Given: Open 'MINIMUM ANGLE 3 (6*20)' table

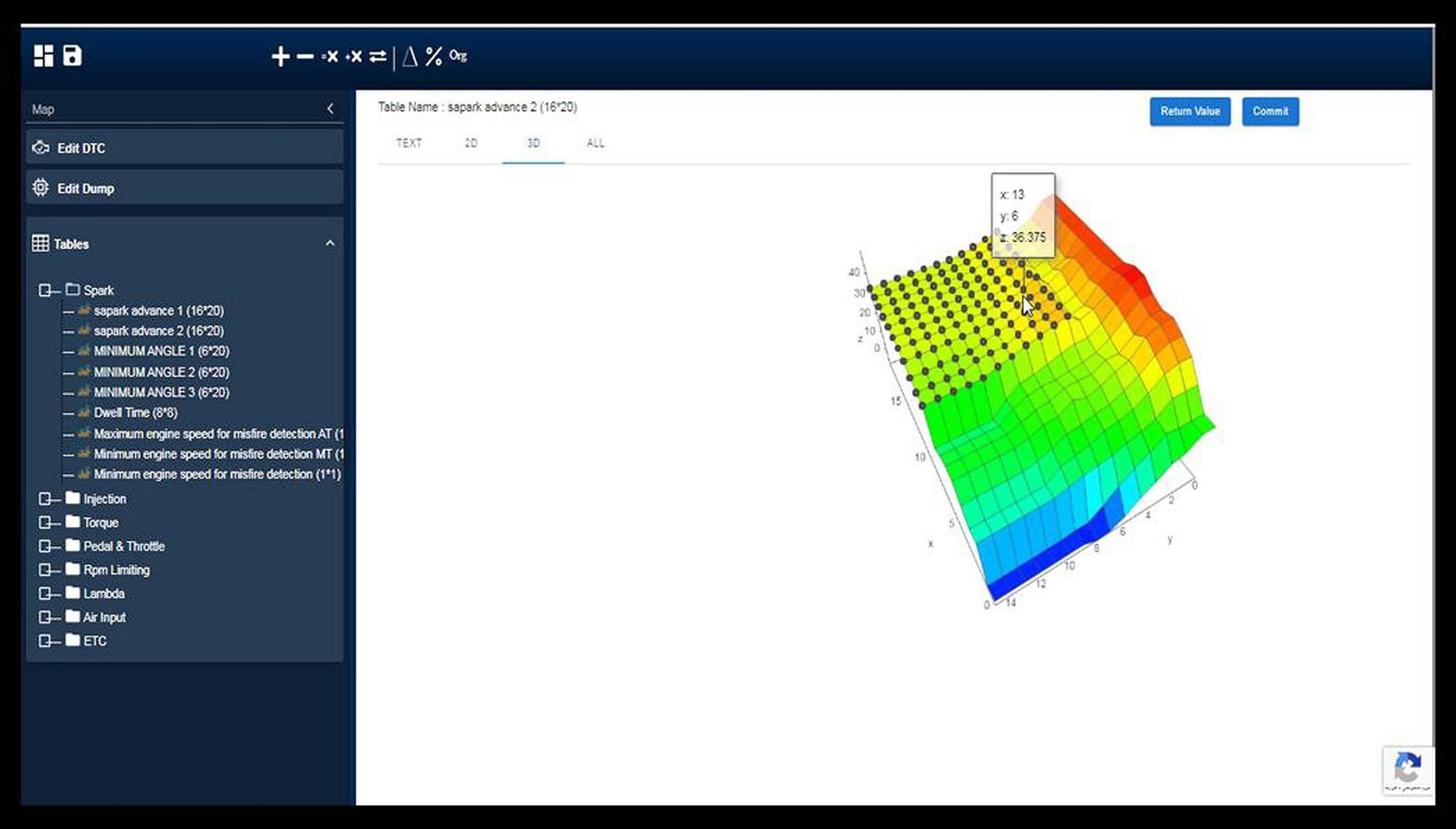Looking at the screenshot, I should [x=162, y=392].
